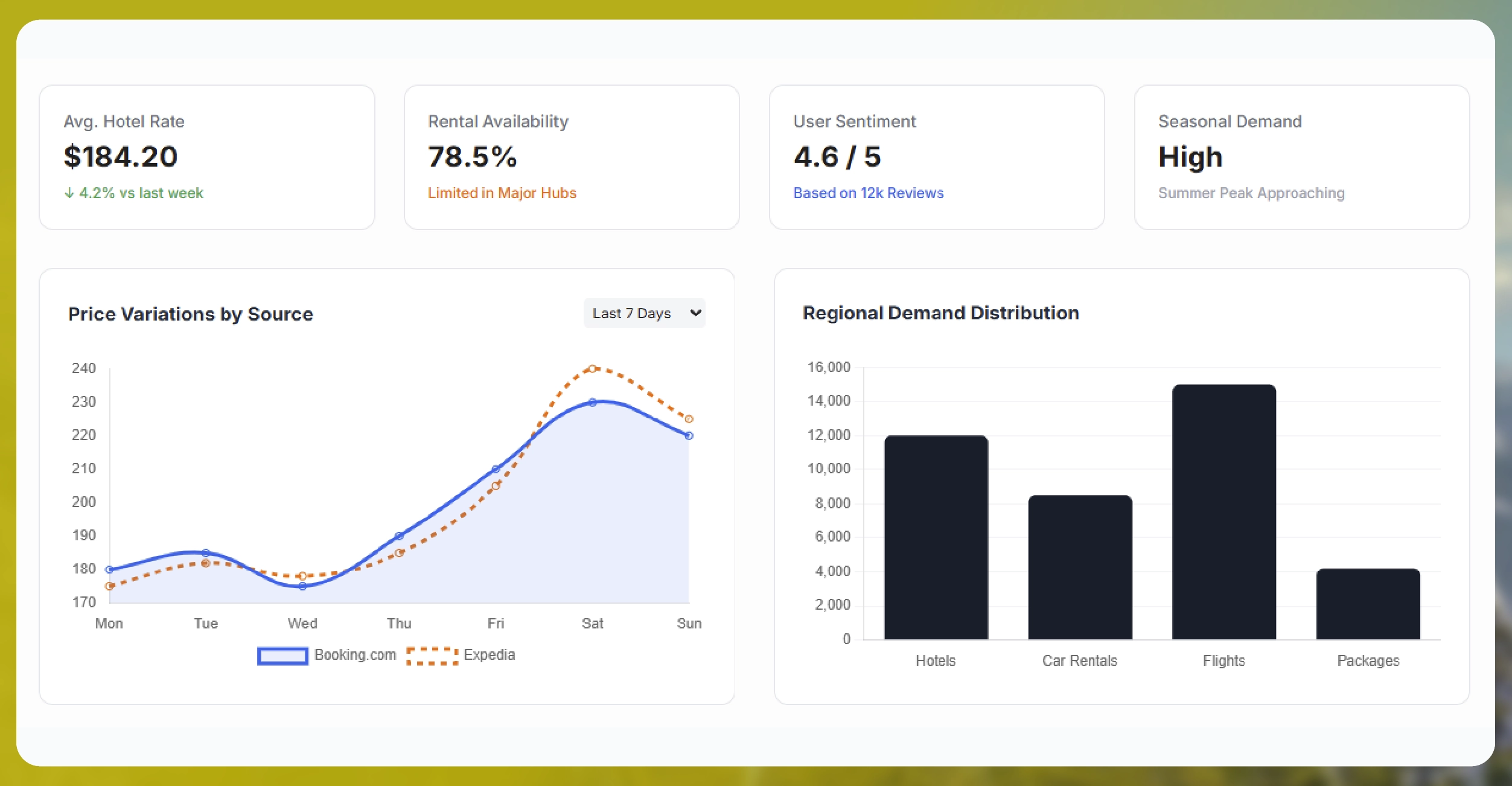Viewport: 1512px width, 786px height.
Task: Click the Price Variations by Source title
Action: pos(191,314)
